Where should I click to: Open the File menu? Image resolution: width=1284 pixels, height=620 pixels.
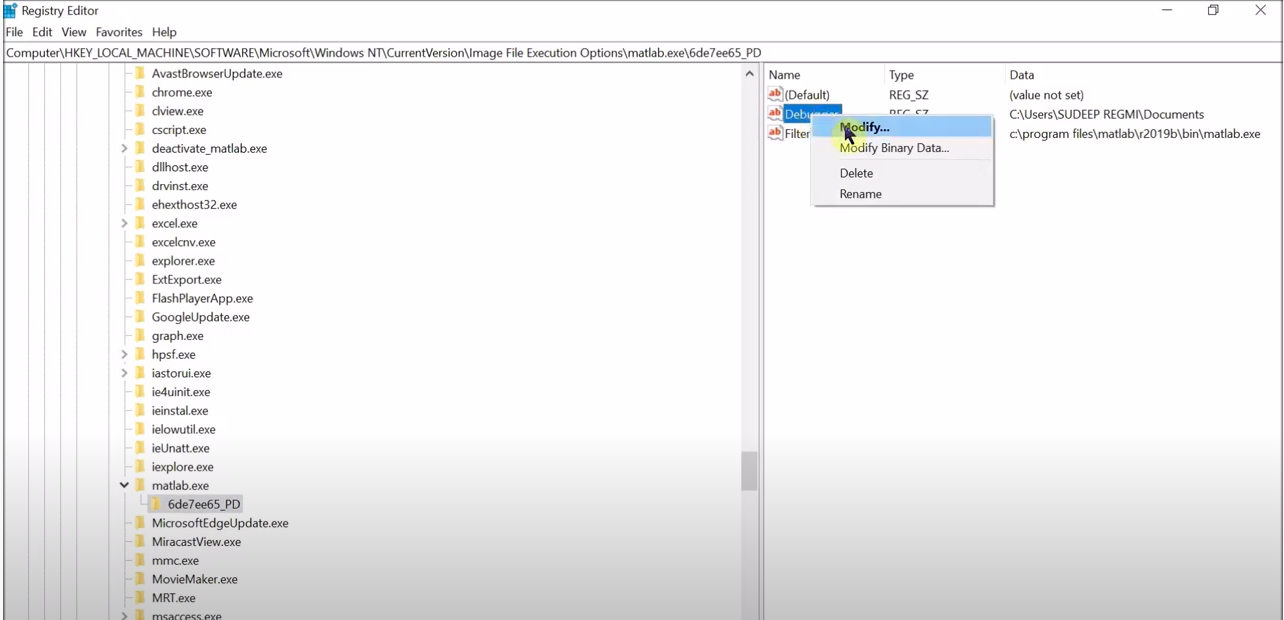click(14, 32)
